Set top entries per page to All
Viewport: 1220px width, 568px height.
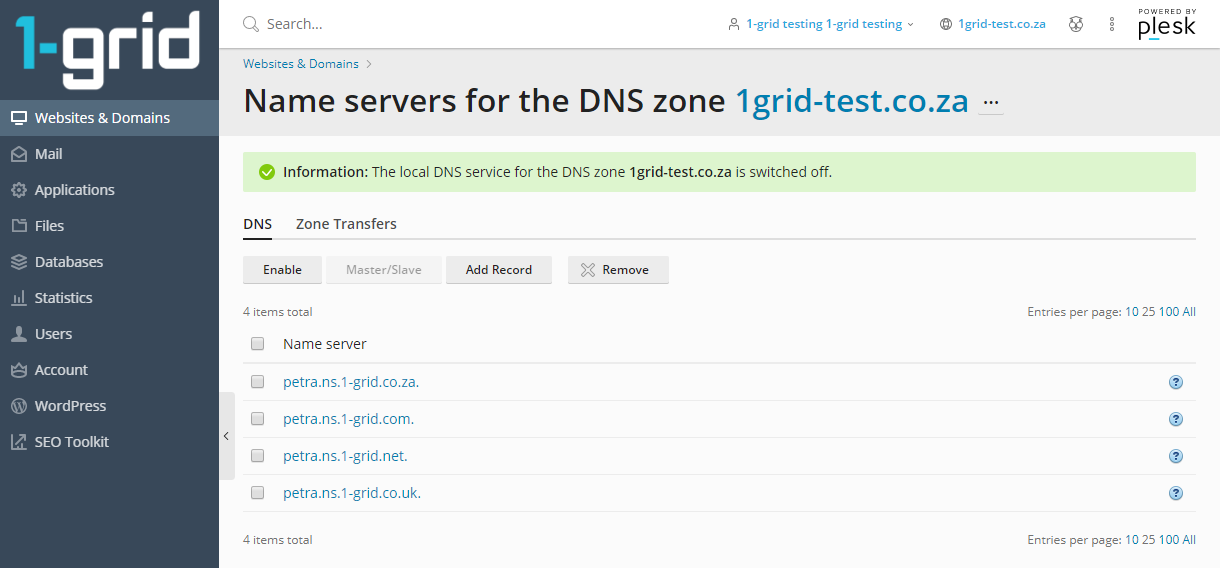coord(1189,312)
